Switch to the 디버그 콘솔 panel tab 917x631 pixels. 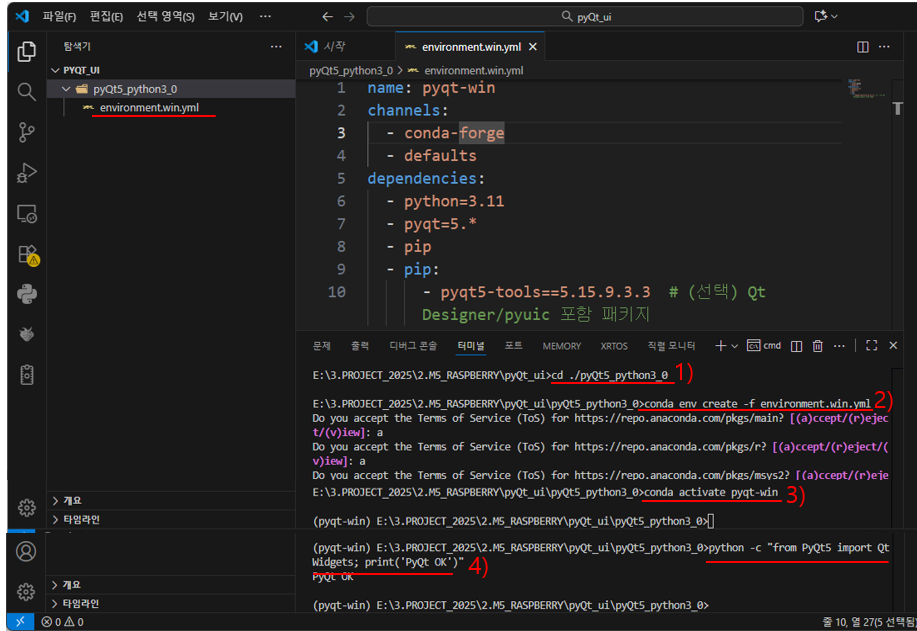coord(413,346)
